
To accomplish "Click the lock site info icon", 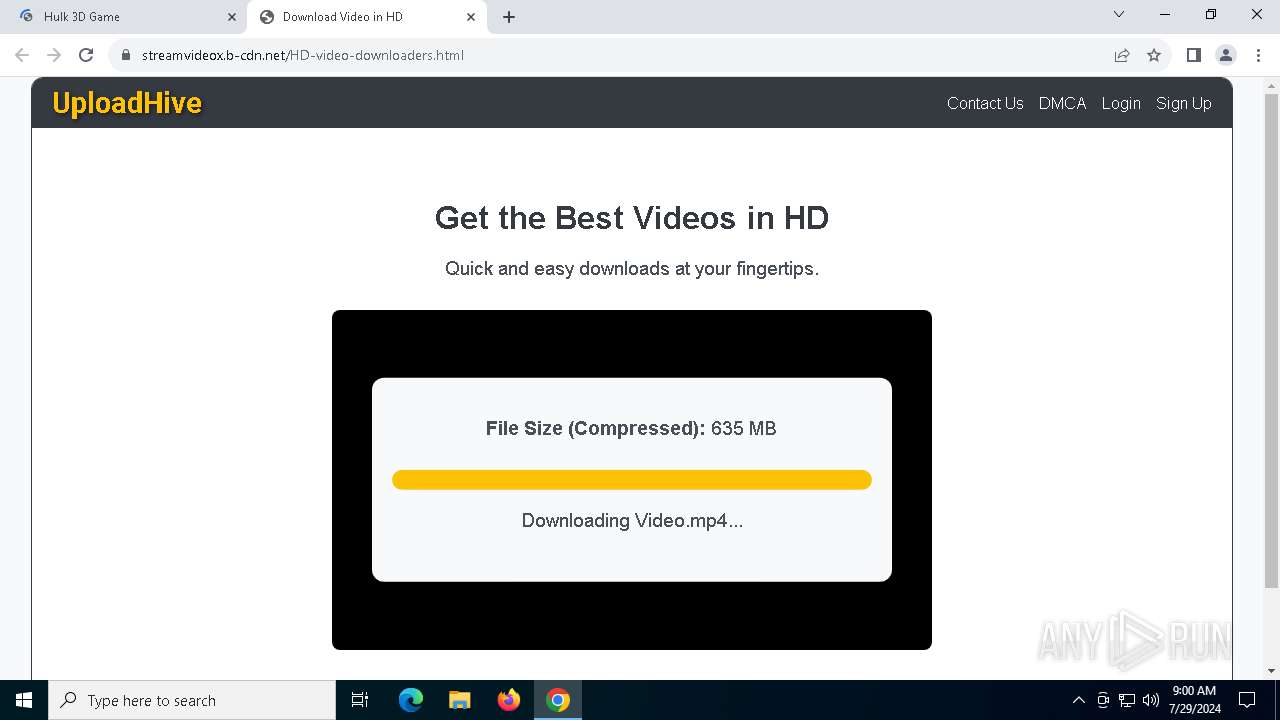I will 126,55.
